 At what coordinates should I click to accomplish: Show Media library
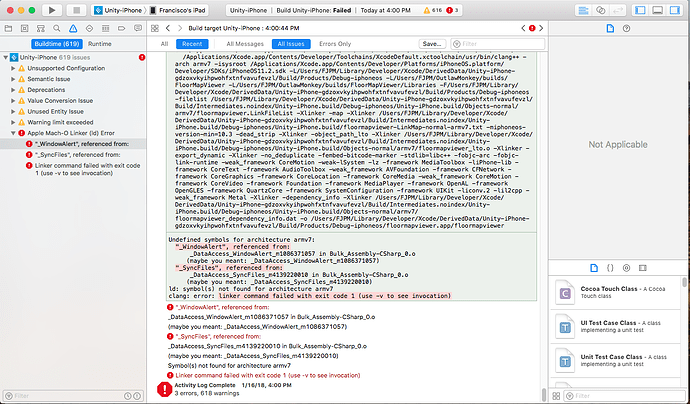coord(643,268)
